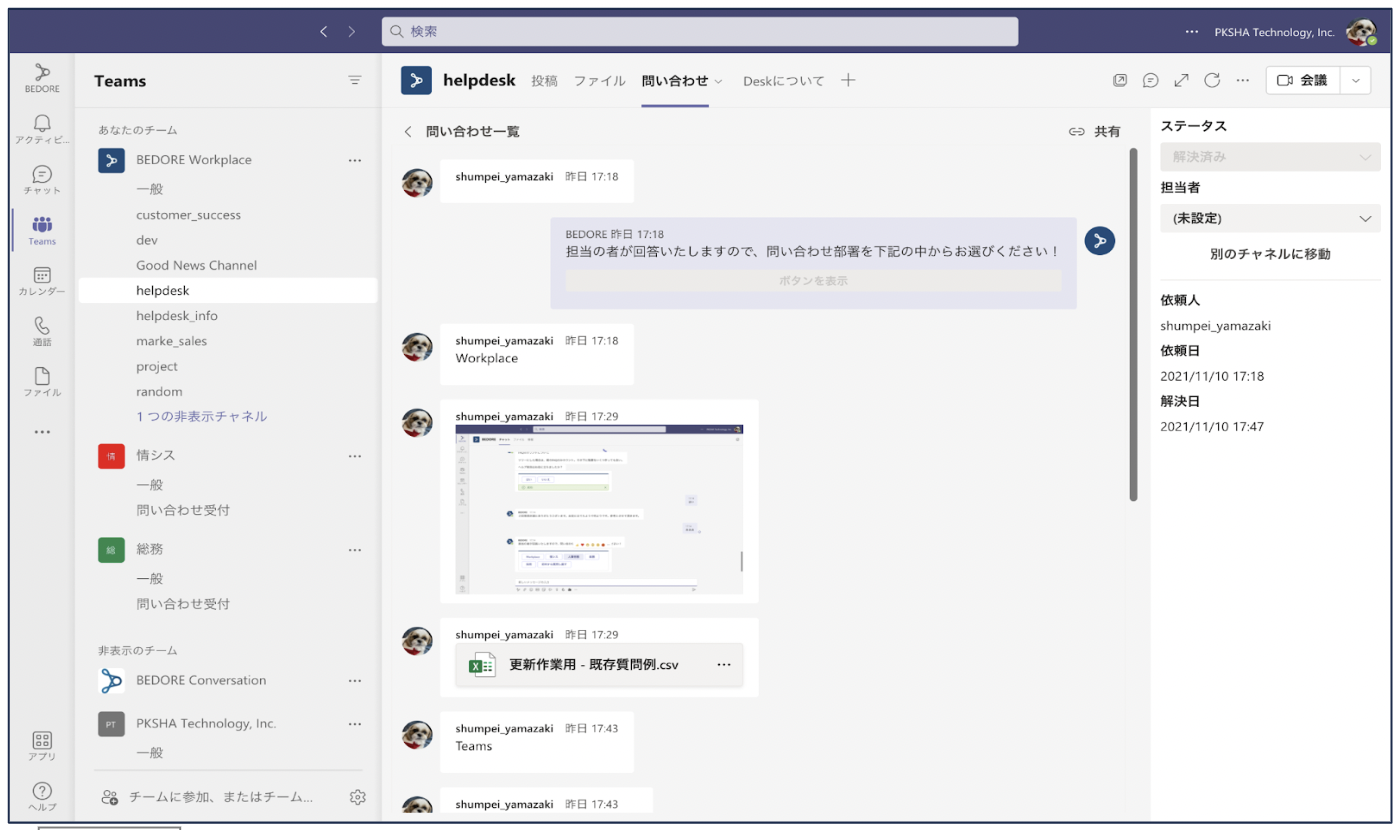
Task: Open the profile avatar in the title bar
Action: tap(1361, 32)
